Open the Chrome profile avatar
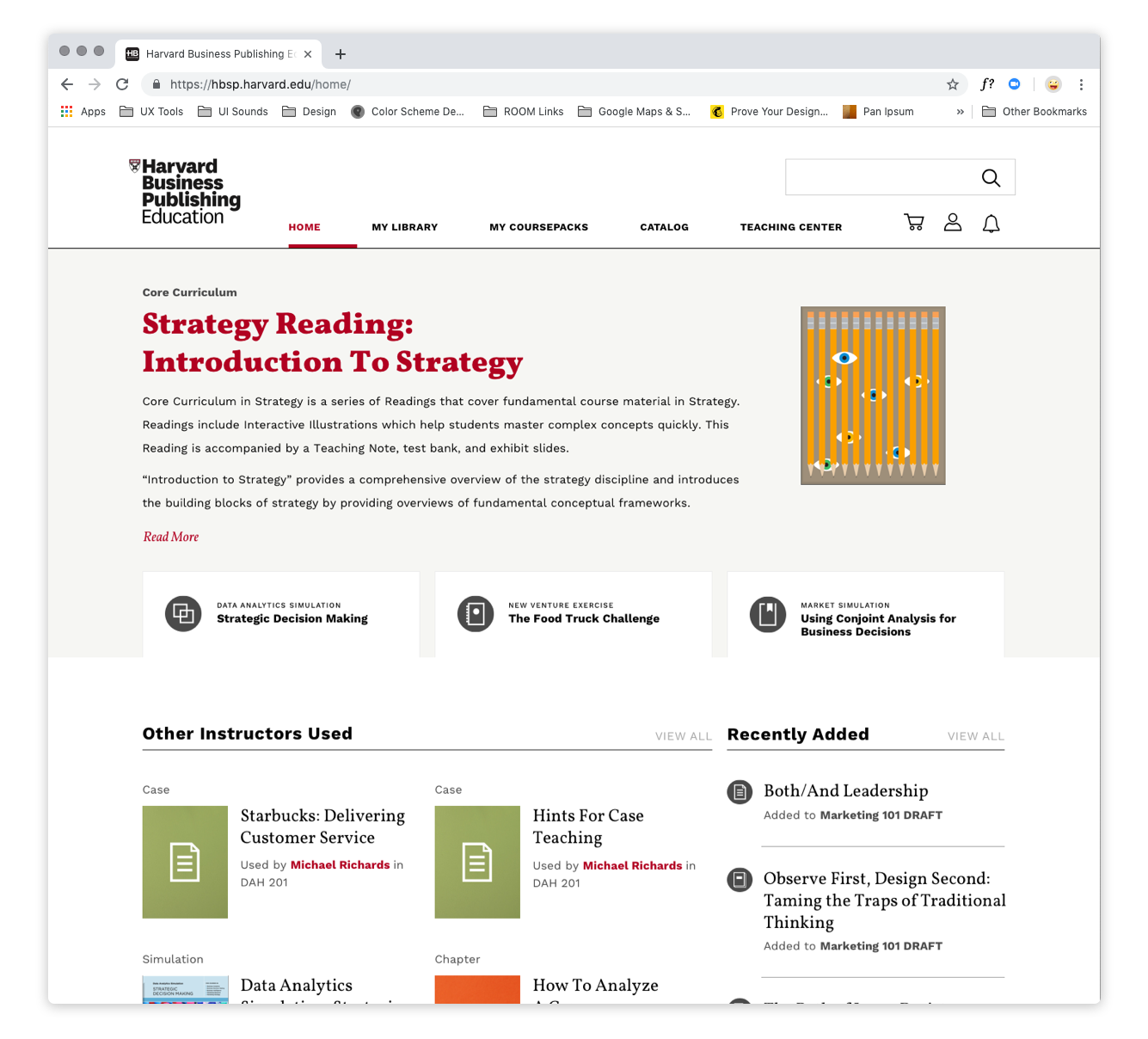The image size is (1148, 1039). (x=1053, y=84)
